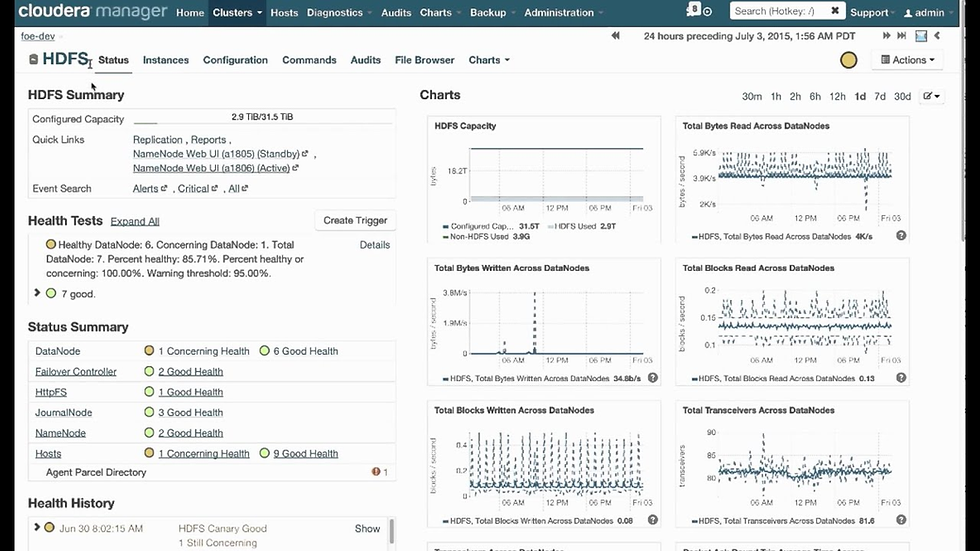Open the chart edit dropdown with pencil icon
Image resolution: width=980 pixels, height=551 pixels.
931,96
